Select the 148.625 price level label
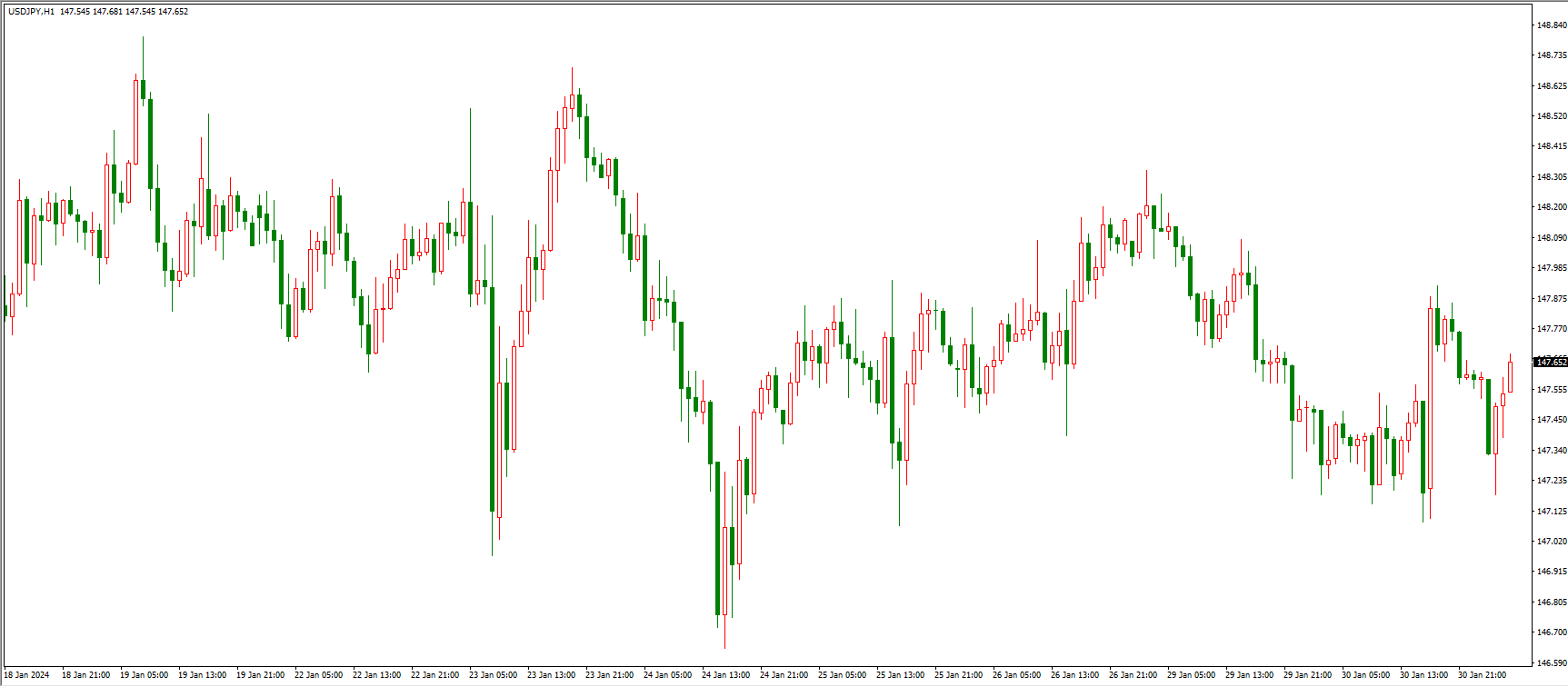Screen dimensions: 1568x687 [x=1551, y=85]
